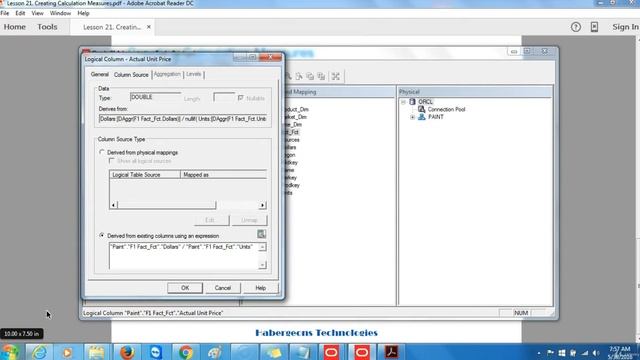Close the Lesson 21 document tab
Viewport: 640px width, 360px height.
pyautogui.click(x=149, y=27)
